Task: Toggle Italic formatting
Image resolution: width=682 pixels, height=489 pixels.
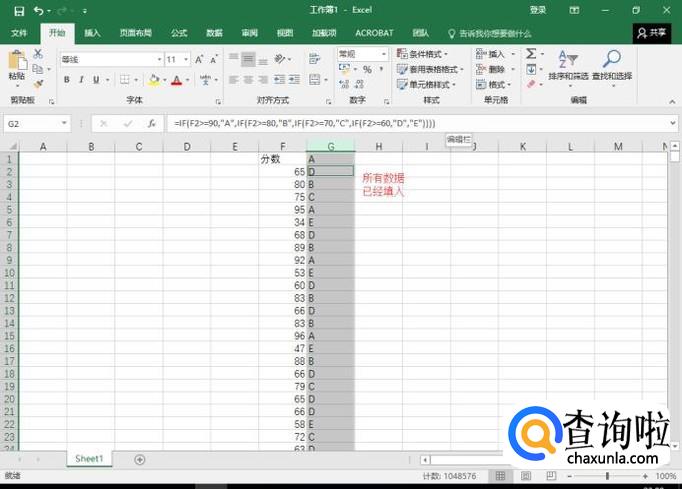Action: pyautogui.click(x=81, y=80)
